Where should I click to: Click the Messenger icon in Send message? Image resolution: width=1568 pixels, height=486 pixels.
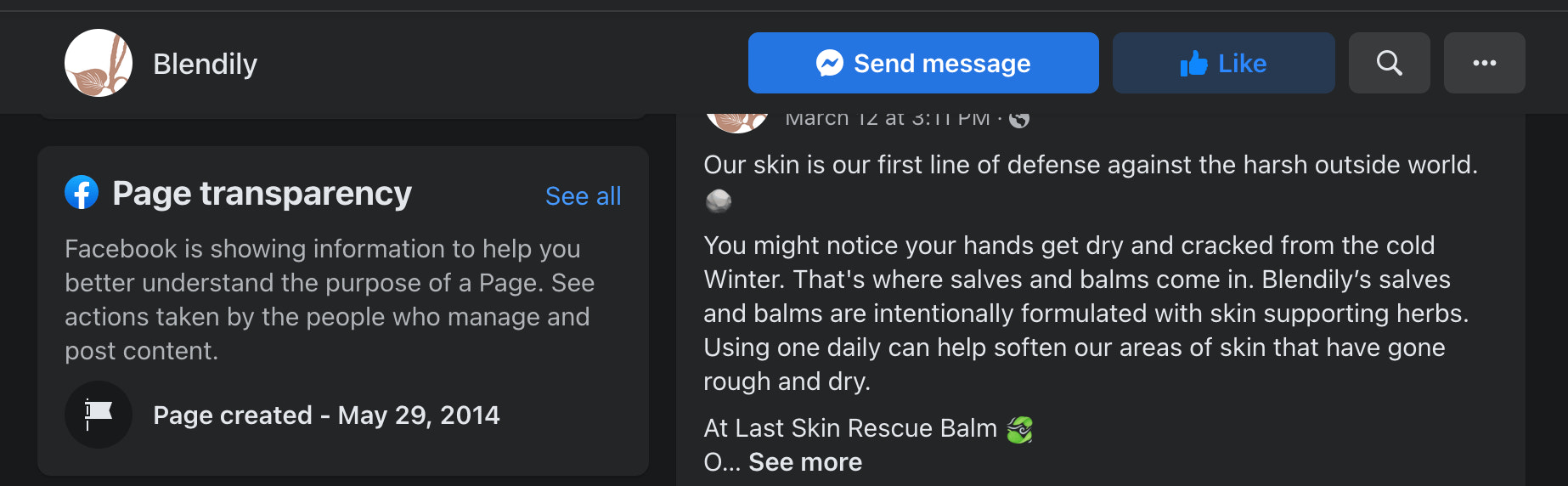coord(829,63)
